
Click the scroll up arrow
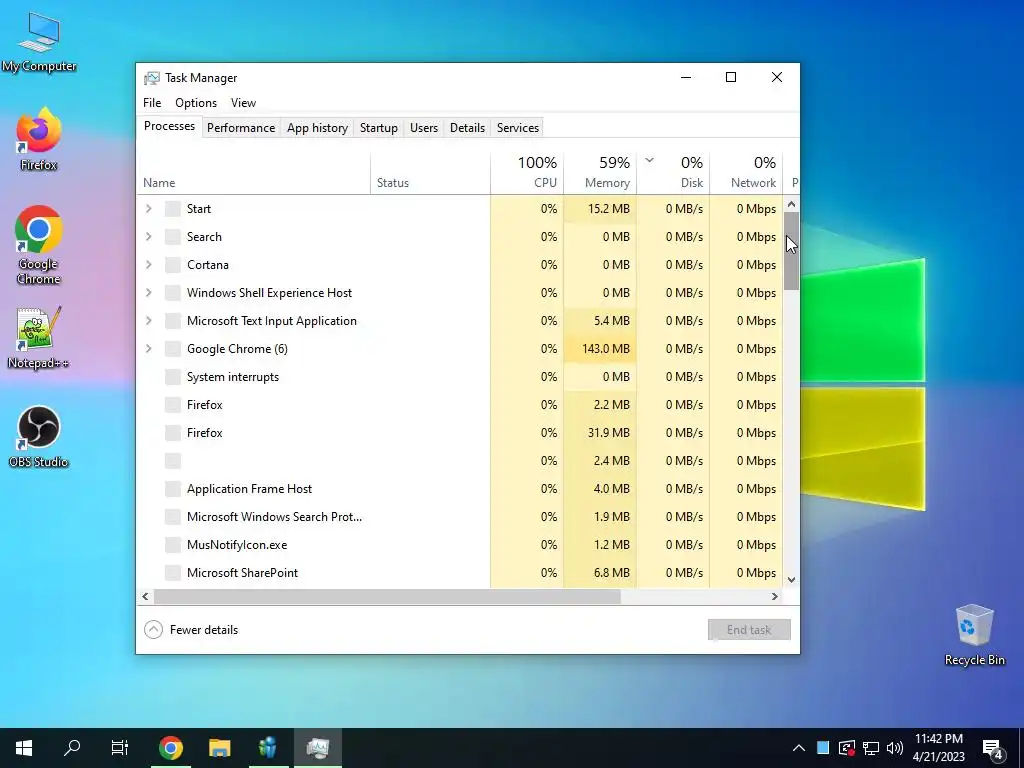click(x=792, y=204)
